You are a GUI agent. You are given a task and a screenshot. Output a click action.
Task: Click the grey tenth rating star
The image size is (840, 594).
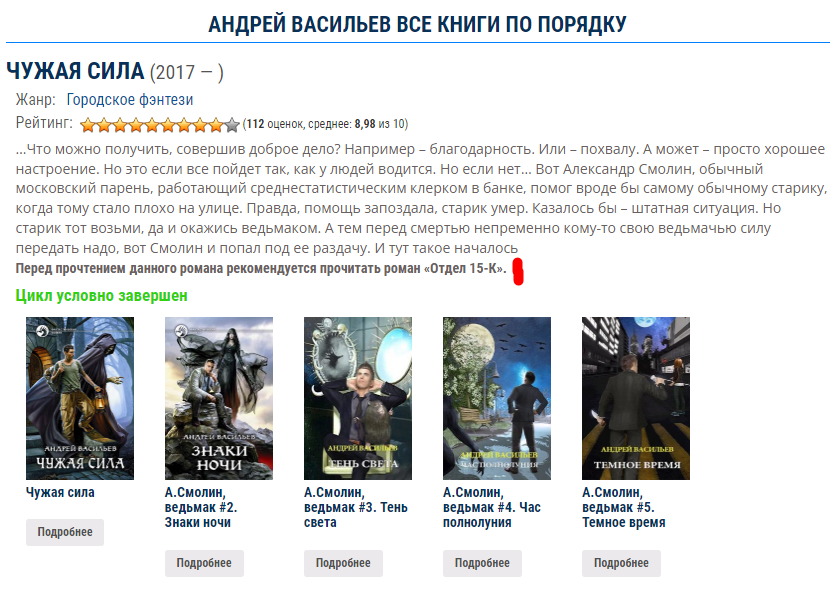pos(232,125)
